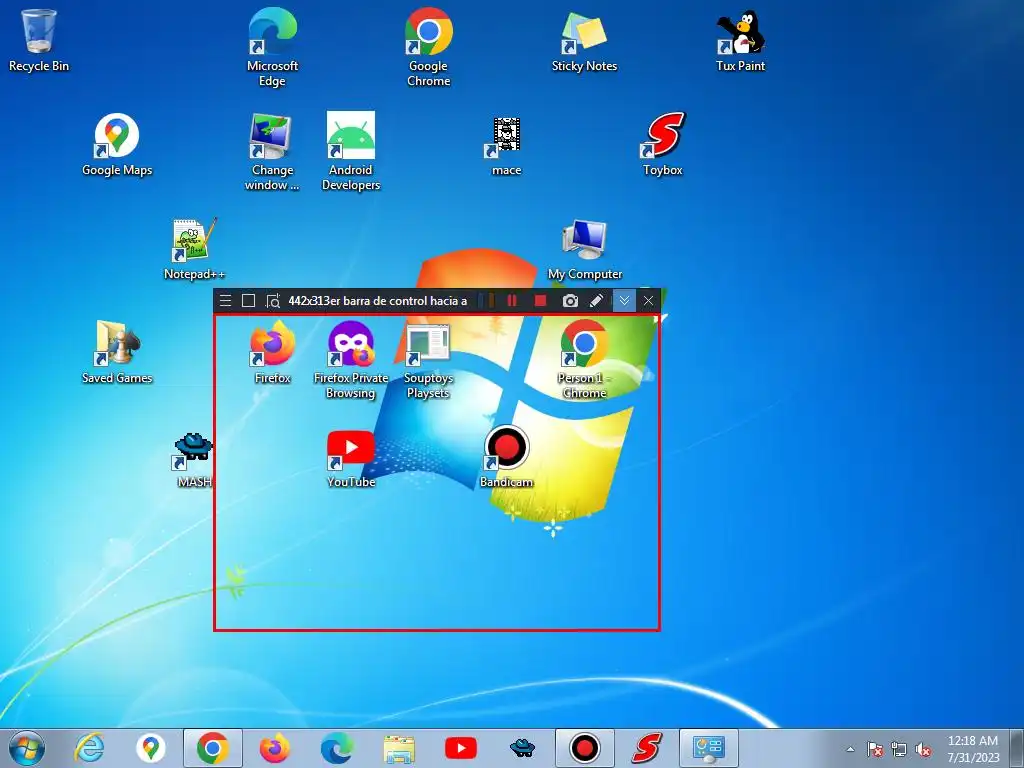Open Internet Explorer from the taskbar

(x=89, y=748)
